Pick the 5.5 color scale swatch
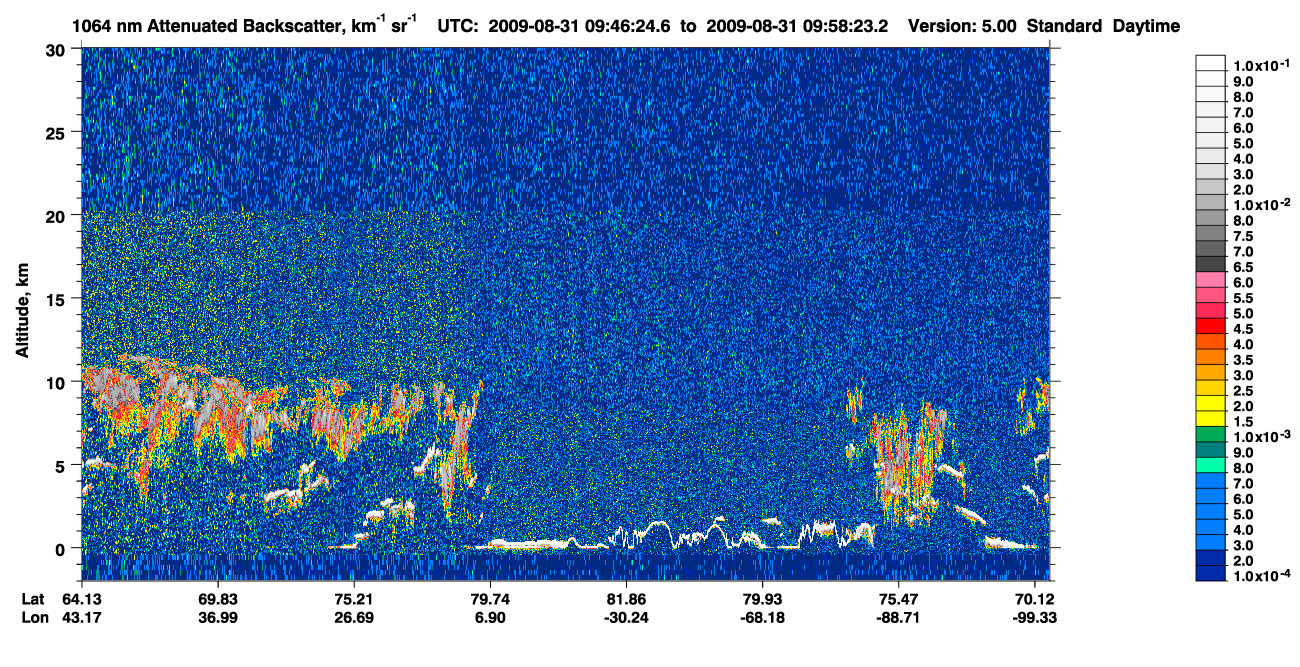 pos(1210,296)
